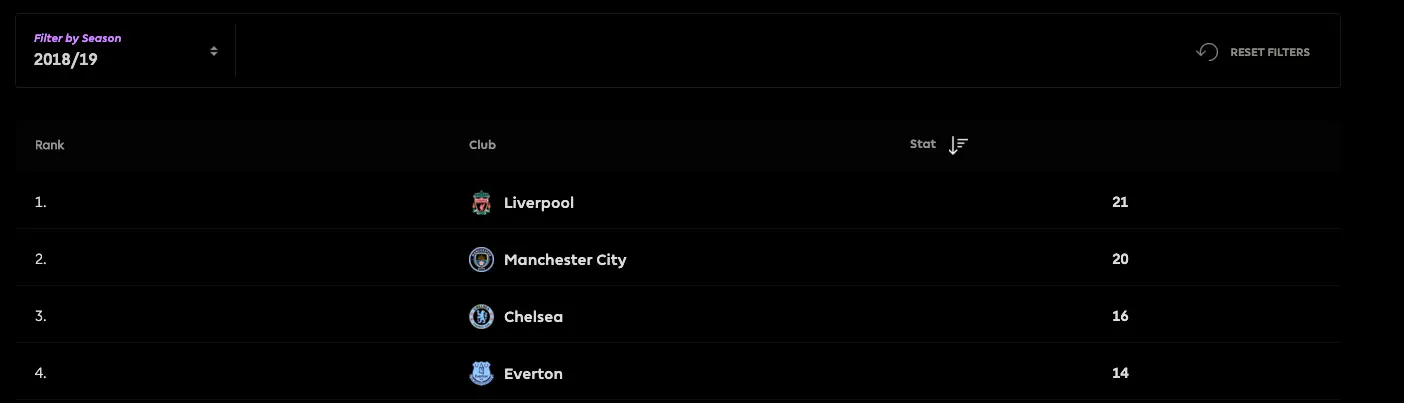
Task: Click the Everton club crest icon
Action: (x=481, y=374)
